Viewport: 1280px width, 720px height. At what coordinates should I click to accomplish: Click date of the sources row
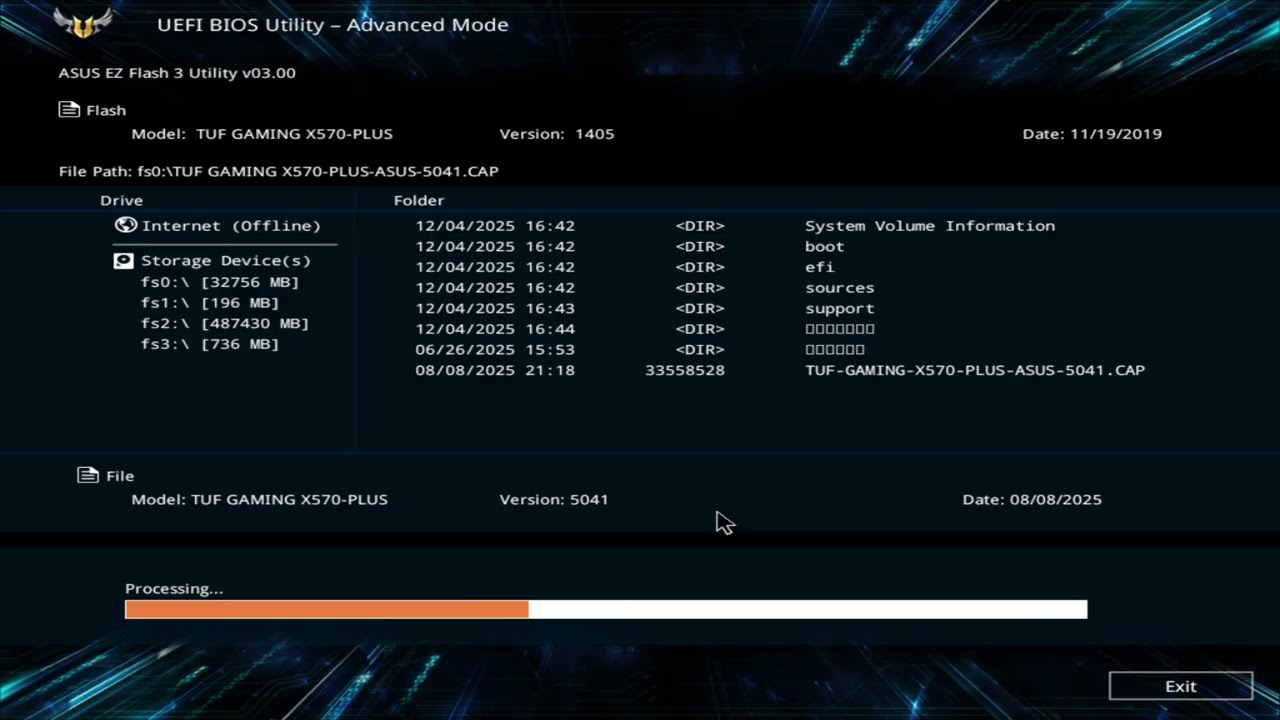click(x=495, y=288)
